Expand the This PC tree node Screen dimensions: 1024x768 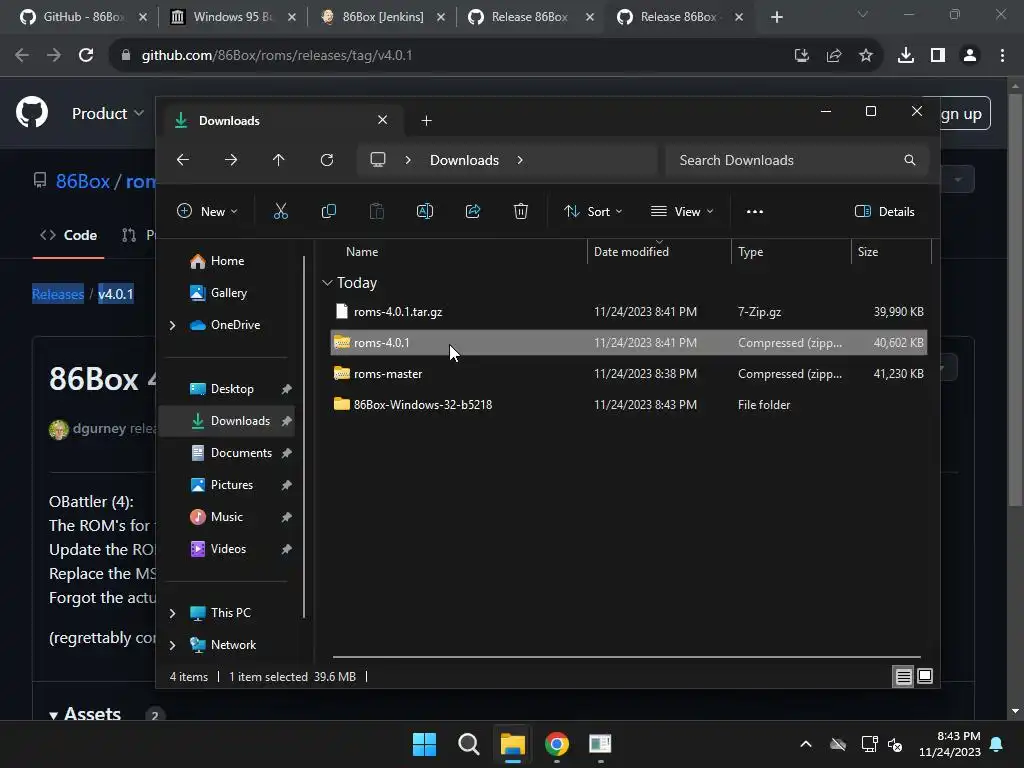[172, 613]
